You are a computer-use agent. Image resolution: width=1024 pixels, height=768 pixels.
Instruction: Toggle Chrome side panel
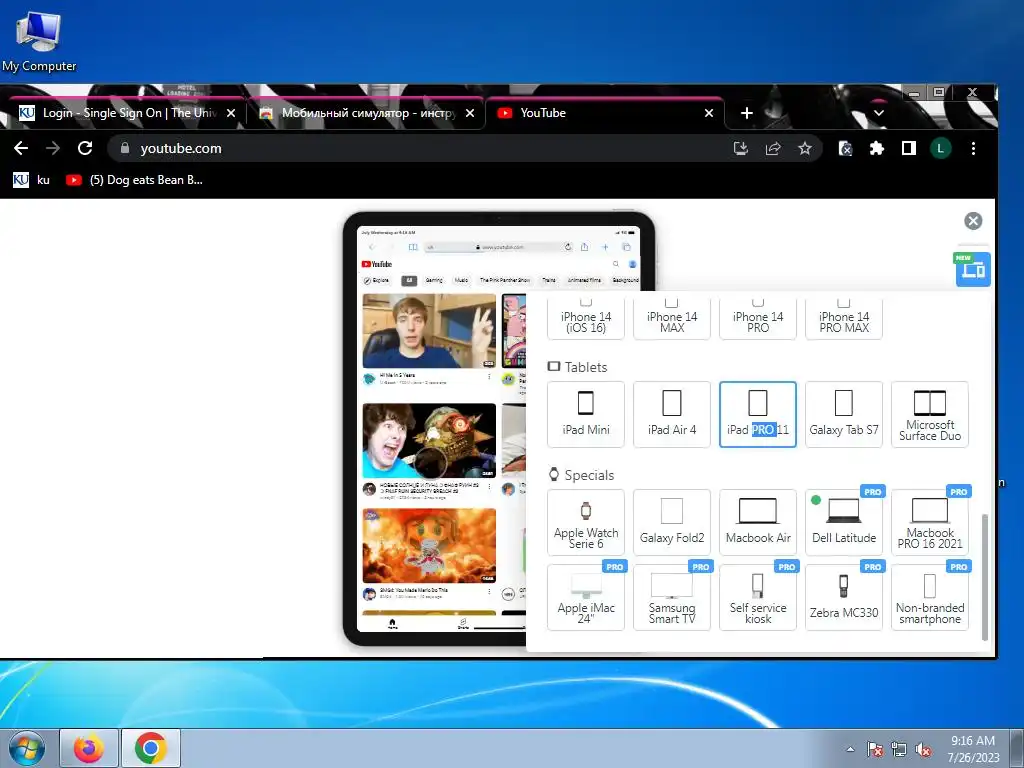[908, 148]
